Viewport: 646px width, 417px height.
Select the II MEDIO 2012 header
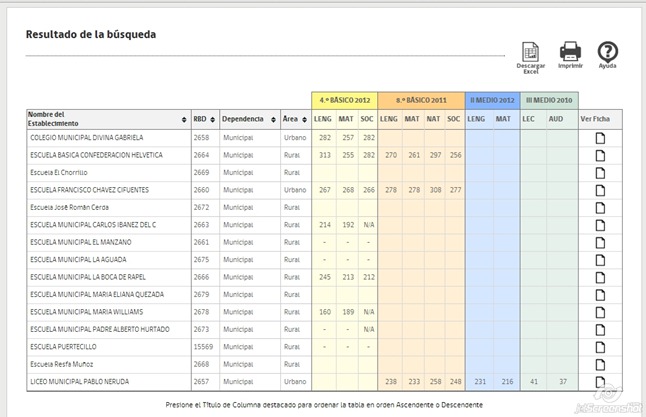tap(492, 101)
